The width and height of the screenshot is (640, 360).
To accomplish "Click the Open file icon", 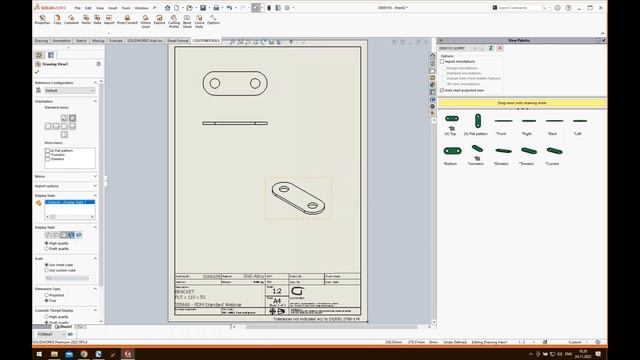I will point(189,8).
